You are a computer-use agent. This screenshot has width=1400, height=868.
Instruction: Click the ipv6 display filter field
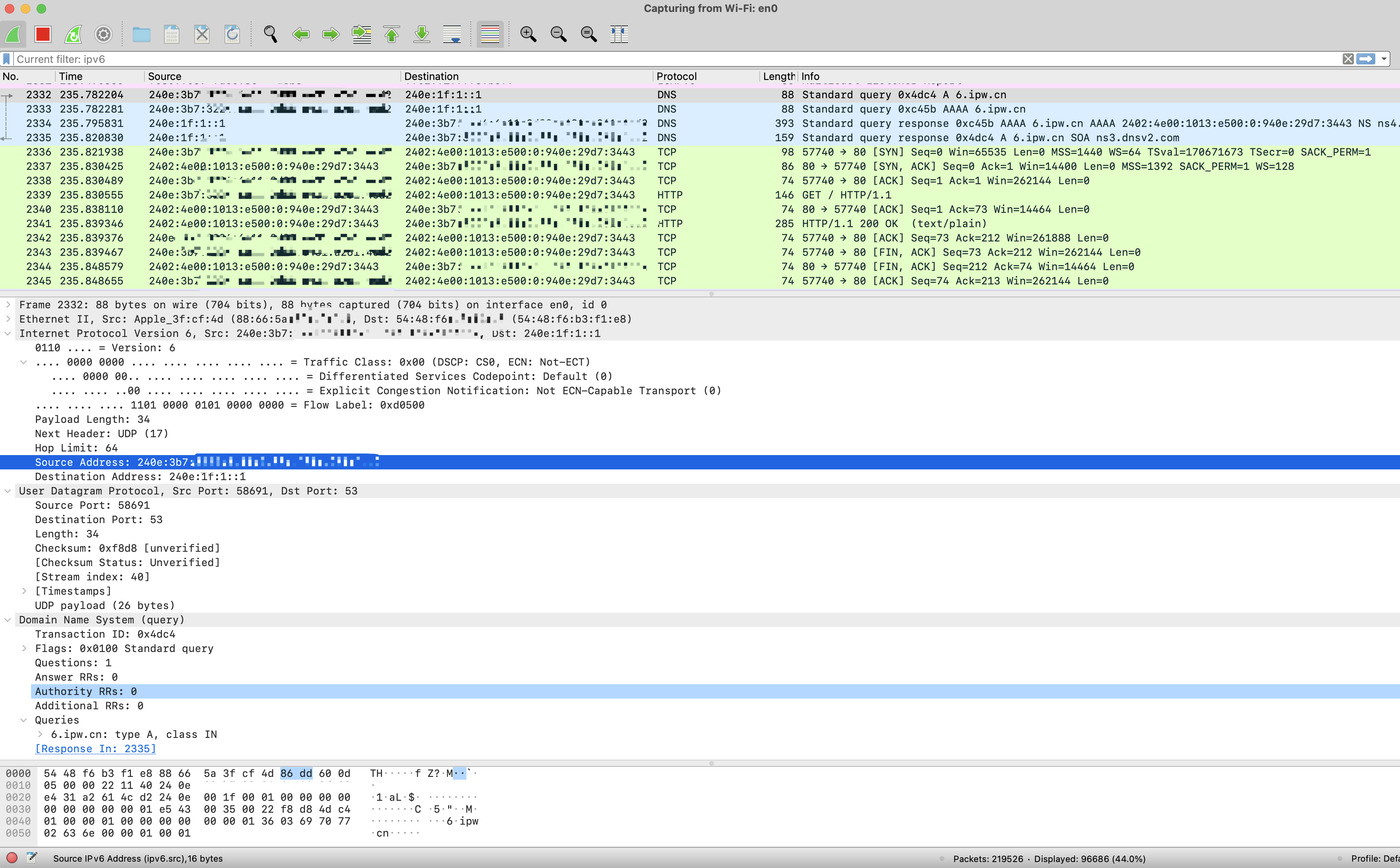click(678, 59)
